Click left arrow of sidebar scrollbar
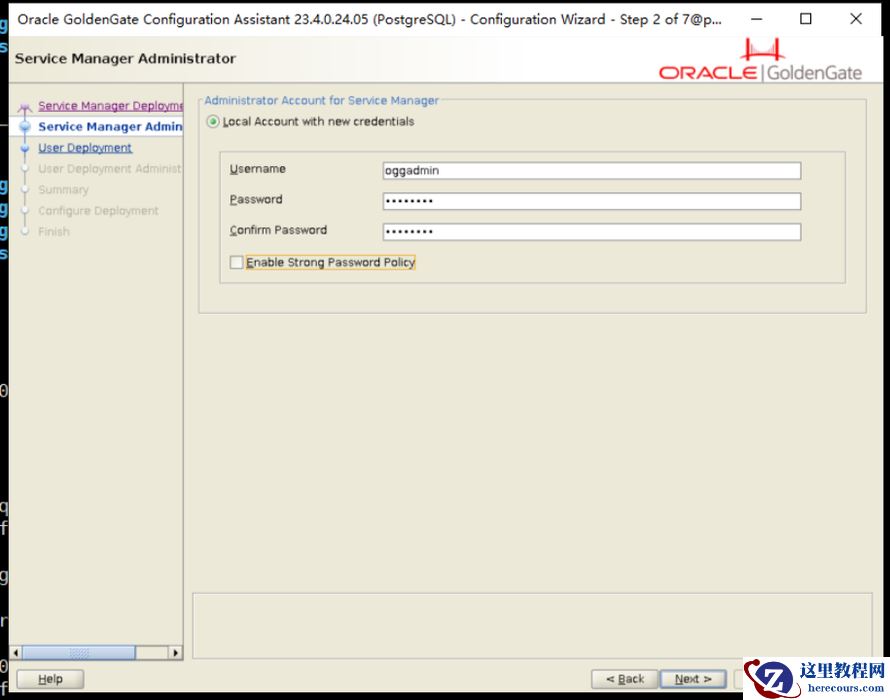 tap(16, 652)
